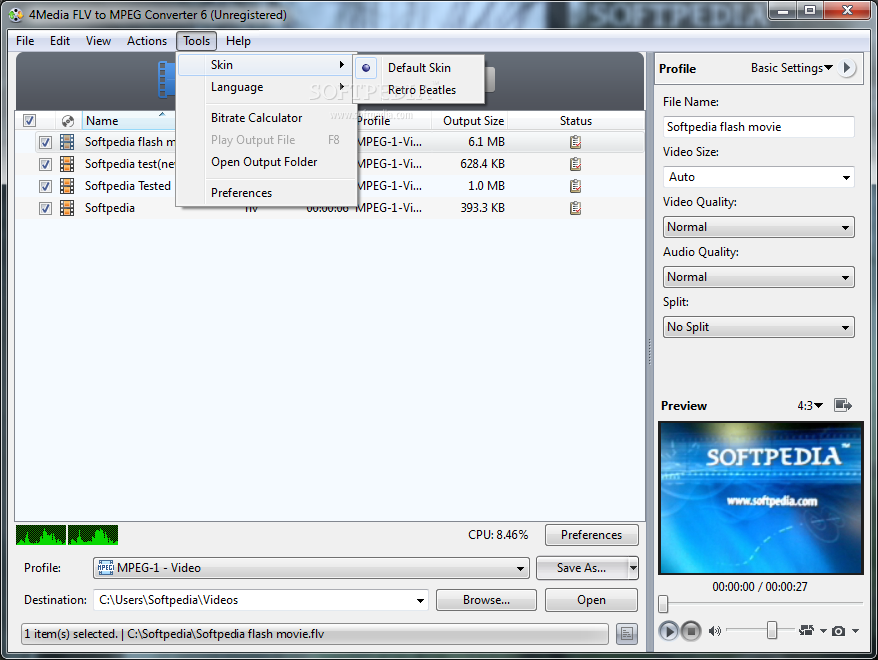Open the Video Quality dropdown
878x660 pixels.
759,227
